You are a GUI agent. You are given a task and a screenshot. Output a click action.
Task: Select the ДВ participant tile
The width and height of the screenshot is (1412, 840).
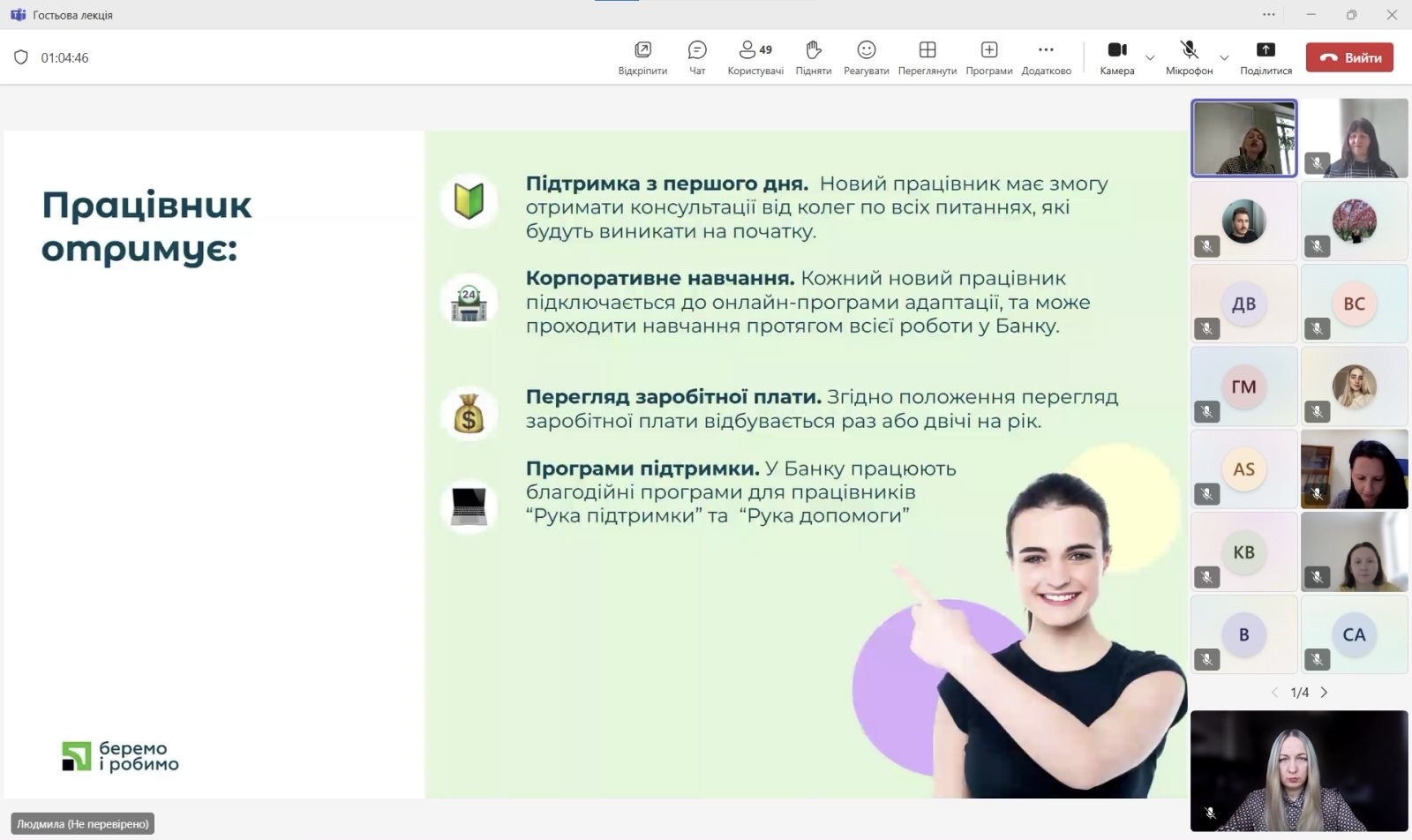(1243, 304)
